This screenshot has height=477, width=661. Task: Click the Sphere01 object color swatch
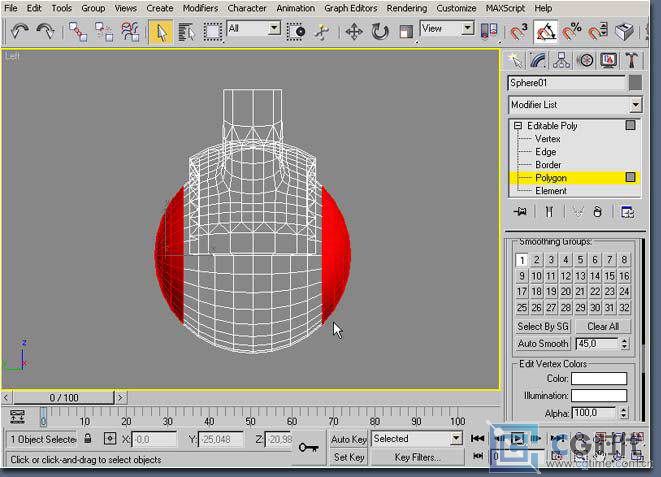pyautogui.click(x=635, y=83)
